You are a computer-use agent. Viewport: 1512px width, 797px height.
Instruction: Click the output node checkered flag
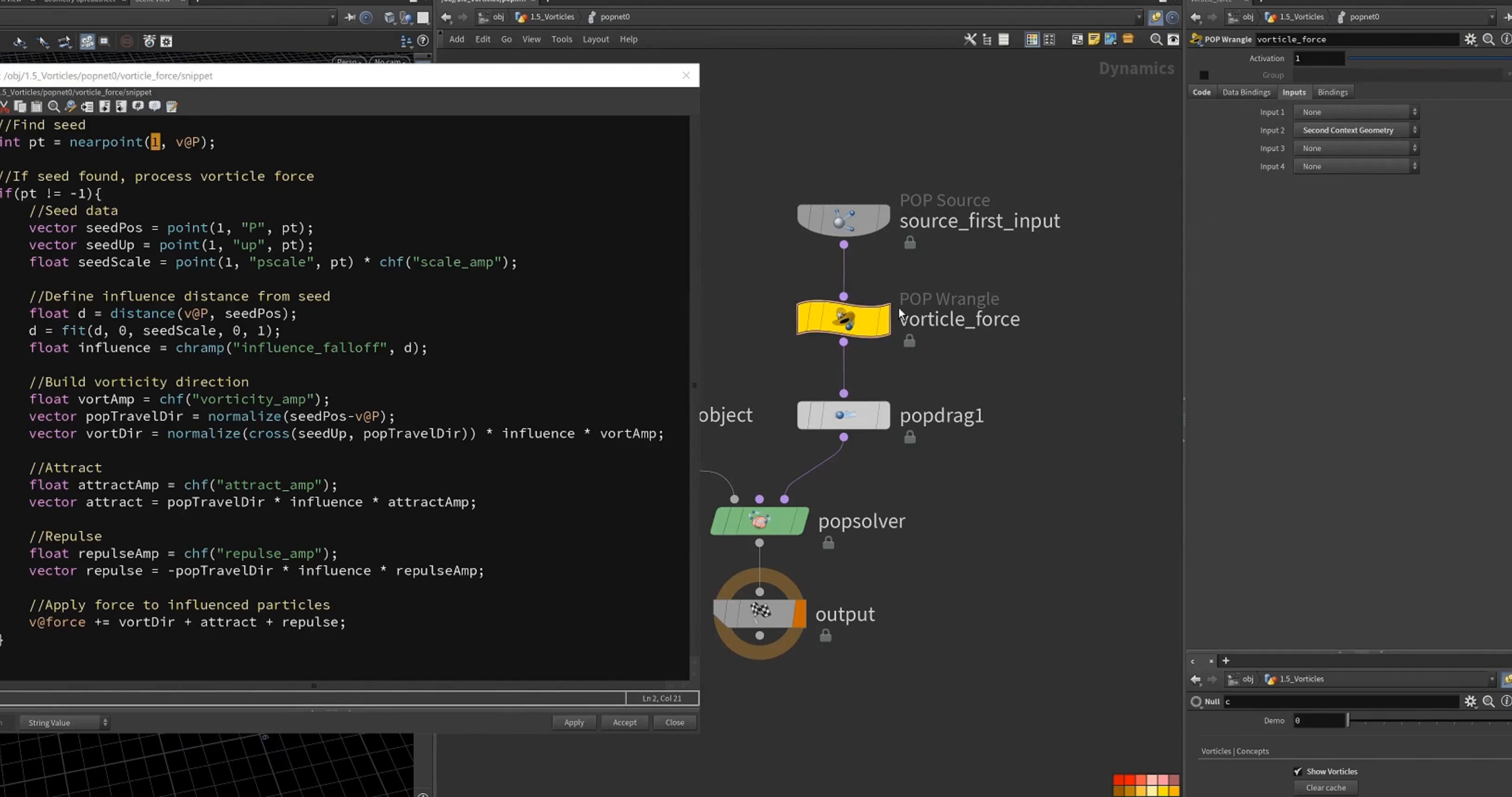coord(761,612)
